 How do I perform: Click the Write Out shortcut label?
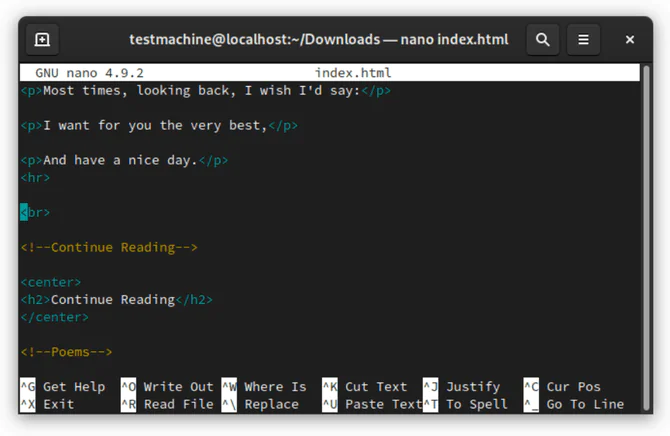tap(178, 387)
